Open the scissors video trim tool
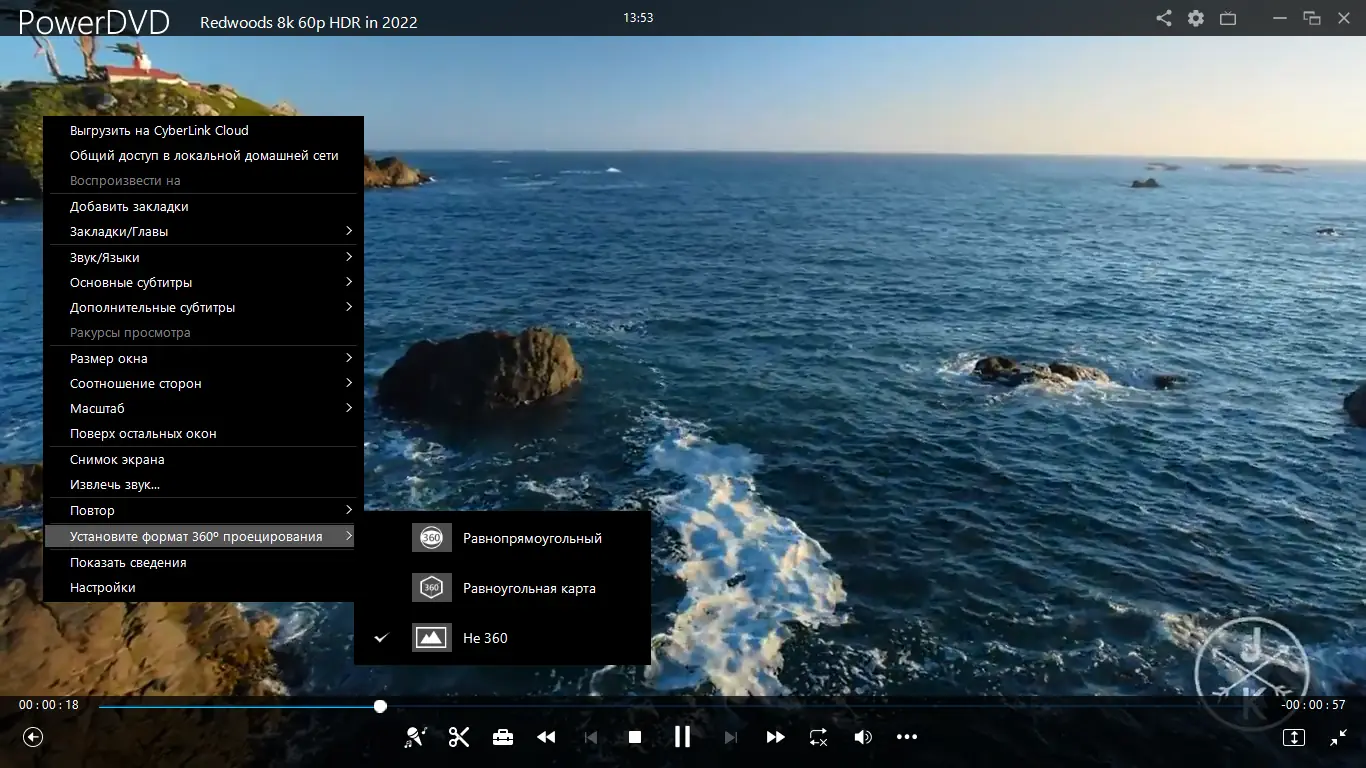This screenshot has width=1366, height=768. click(459, 737)
